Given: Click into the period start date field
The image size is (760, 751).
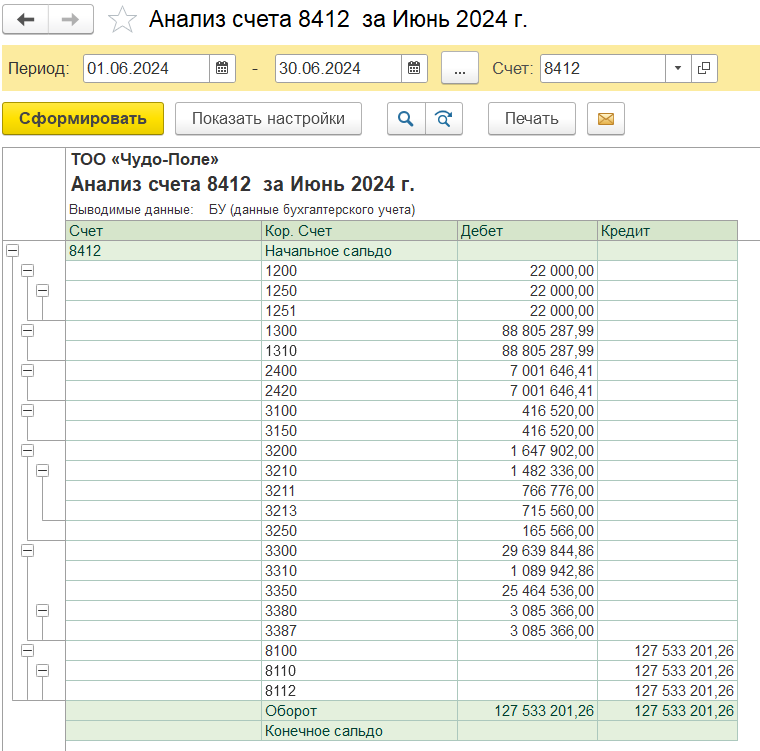Looking at the screenshot, I should tap(146, 69).
